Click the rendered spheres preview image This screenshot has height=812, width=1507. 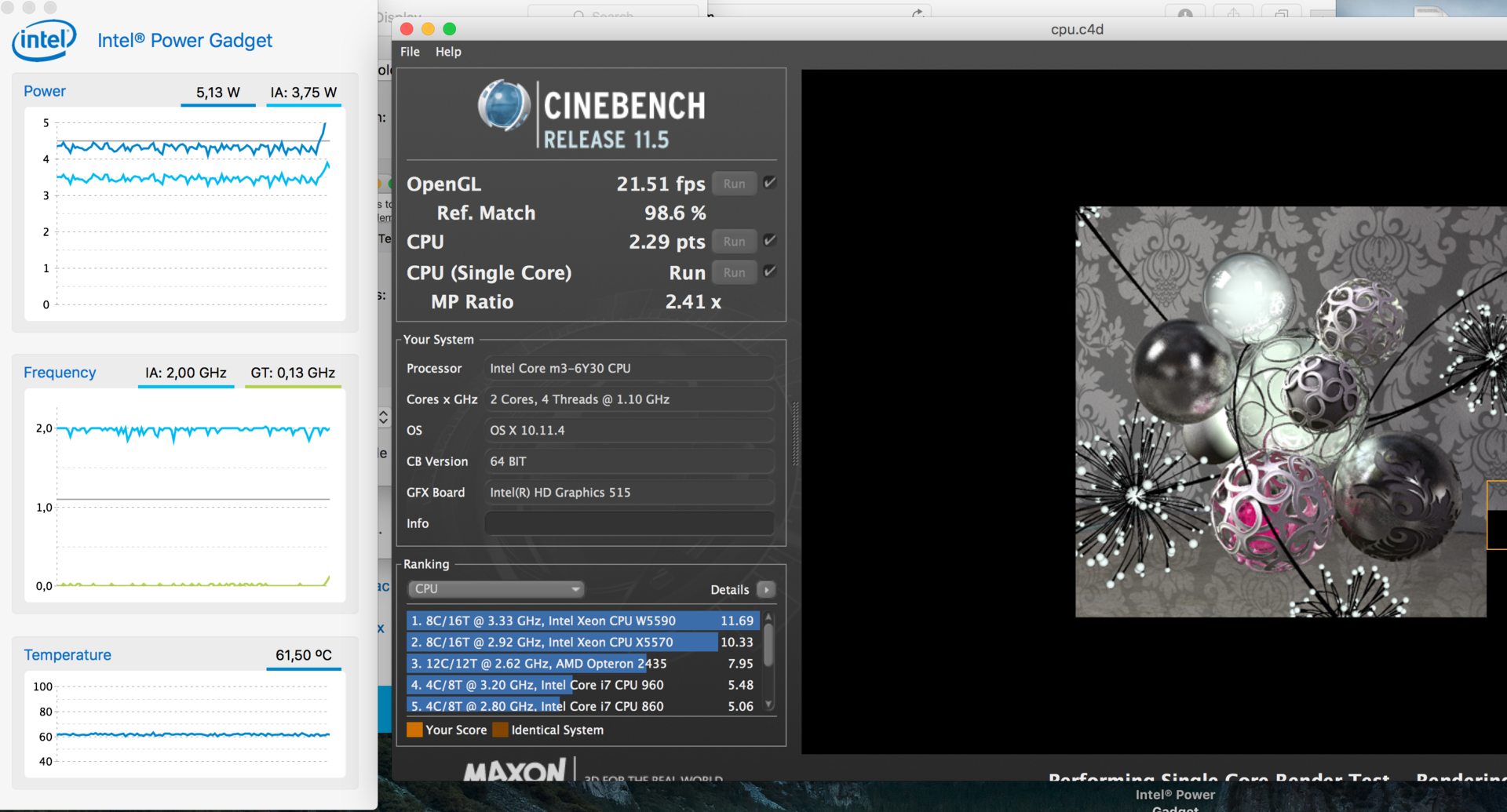click(1290, 412)
